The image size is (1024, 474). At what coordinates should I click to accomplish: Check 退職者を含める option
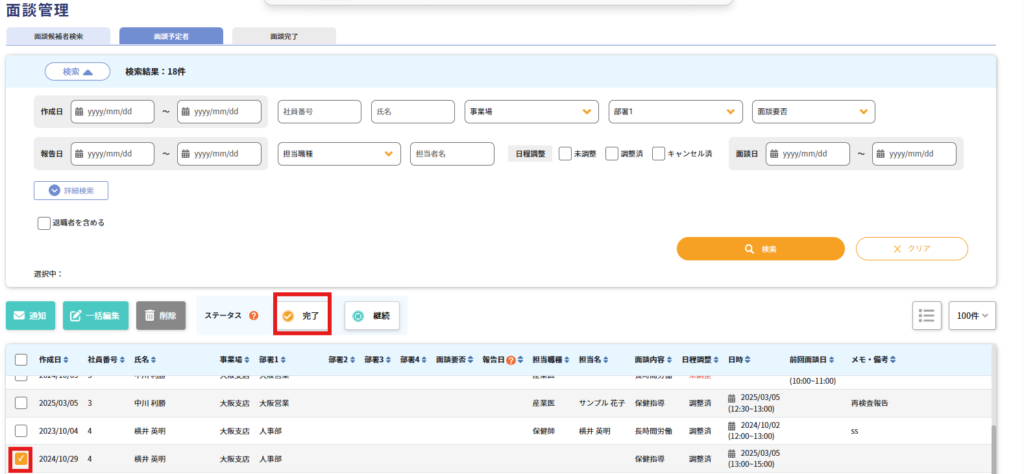point(44,223)
